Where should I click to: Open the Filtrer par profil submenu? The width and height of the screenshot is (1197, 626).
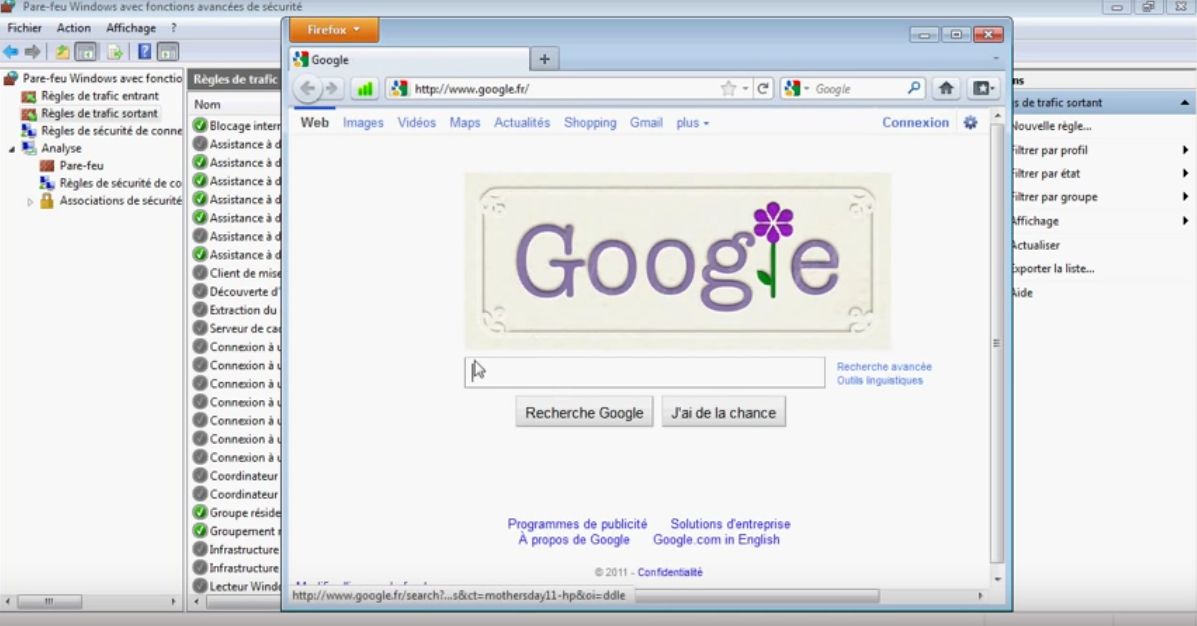pyautogui.click(x=1100, y=150)
